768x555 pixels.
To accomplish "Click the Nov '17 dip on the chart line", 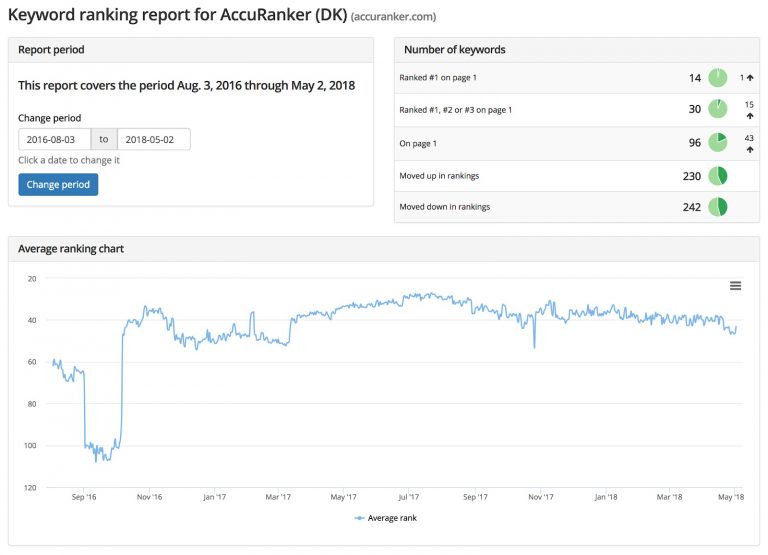I will point(534,346).
